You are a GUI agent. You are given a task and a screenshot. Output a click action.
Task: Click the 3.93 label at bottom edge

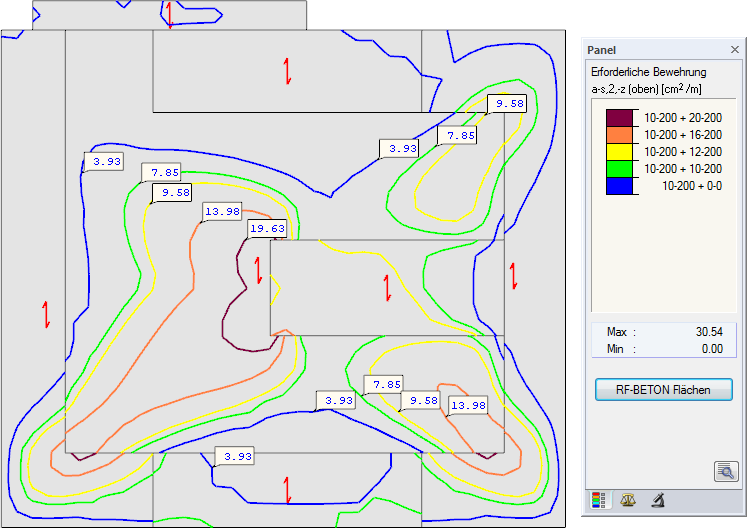click(x=234, y=456)
